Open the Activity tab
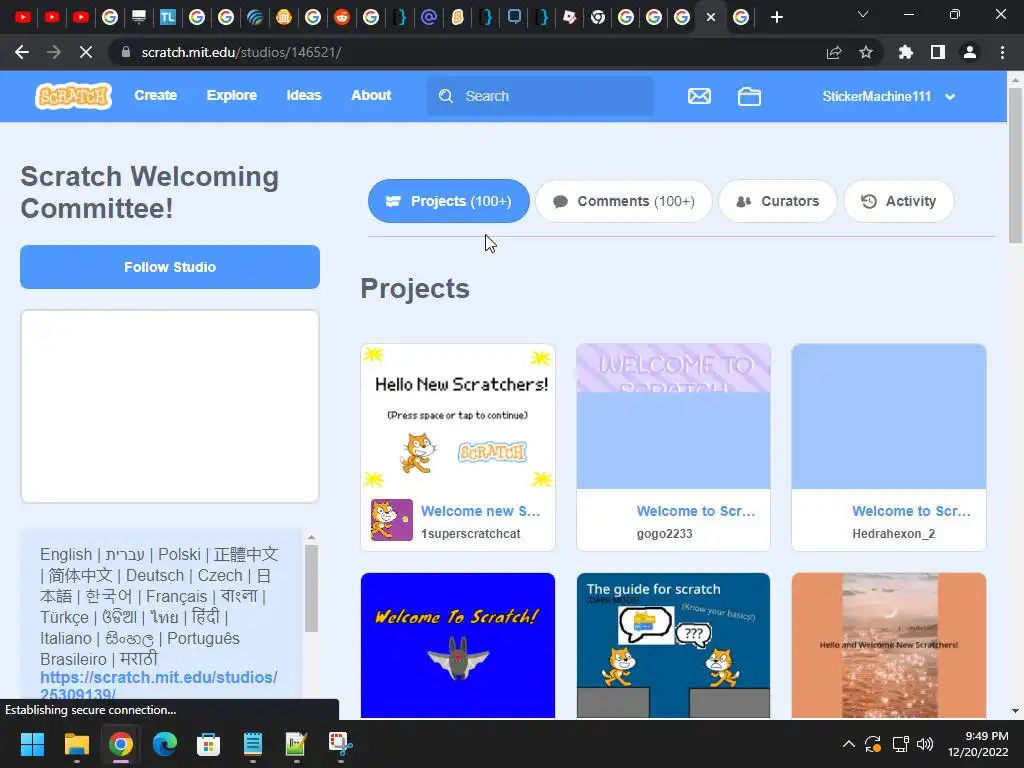1024x768 pixels. click(x=899, y=201)
